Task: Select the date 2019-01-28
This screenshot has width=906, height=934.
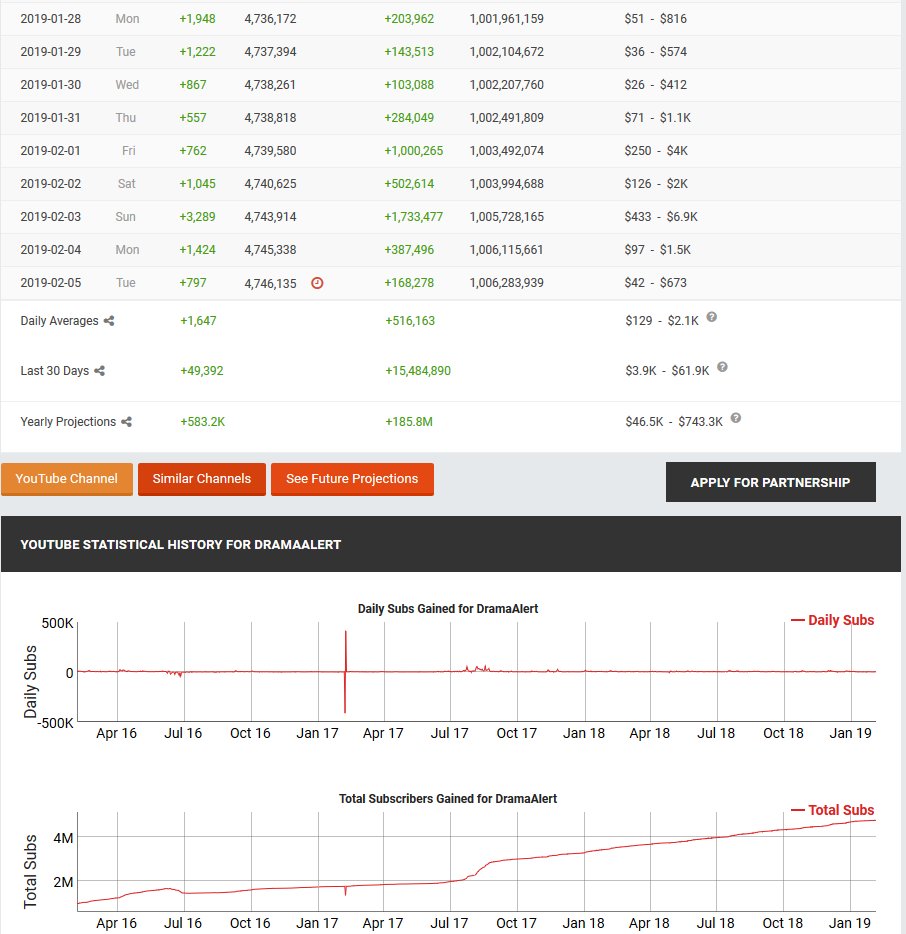Action: pos(51,19)
